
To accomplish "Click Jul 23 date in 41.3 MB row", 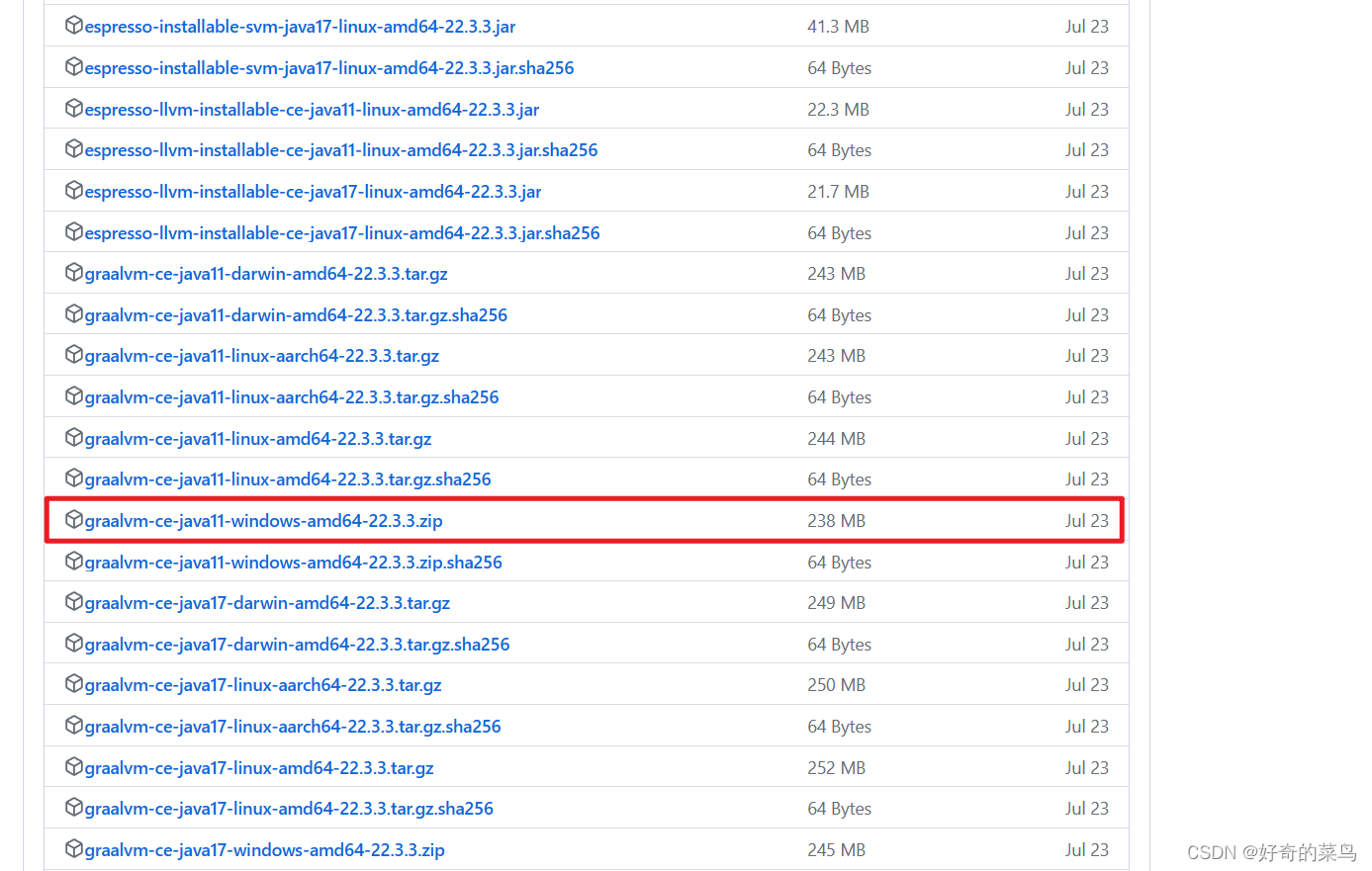I will tap(1086, 27).
